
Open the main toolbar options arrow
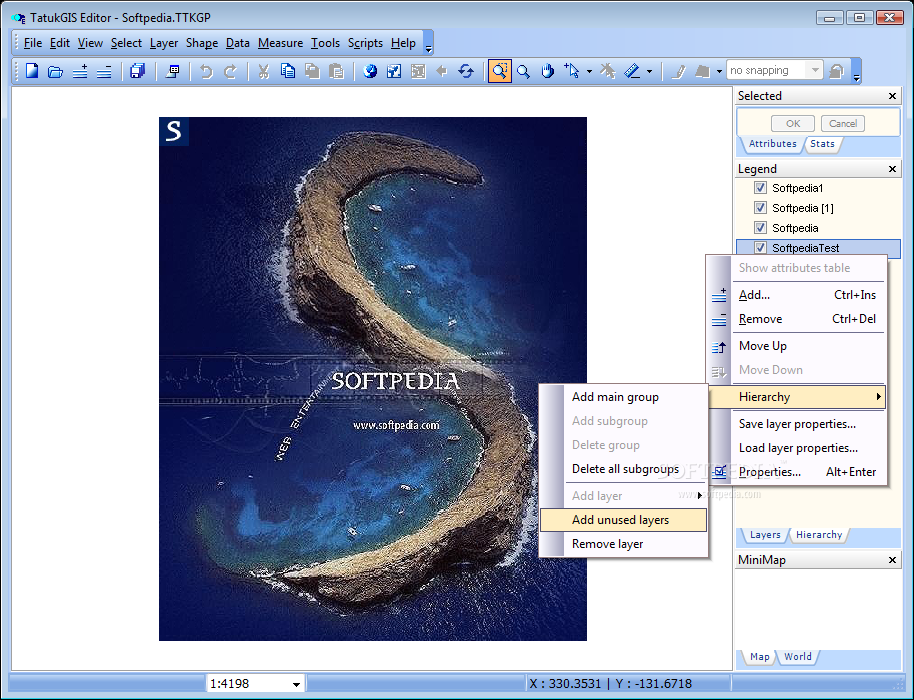point(856,71)
